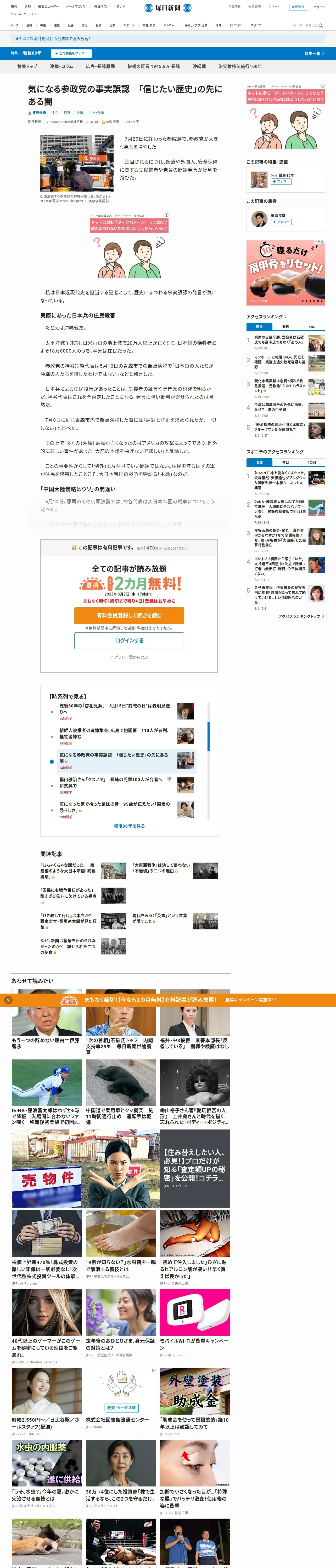Click the この特集をフォロー button in blue bar
Viewport: 336px width, 1568px height.
[x=72, y=54]
